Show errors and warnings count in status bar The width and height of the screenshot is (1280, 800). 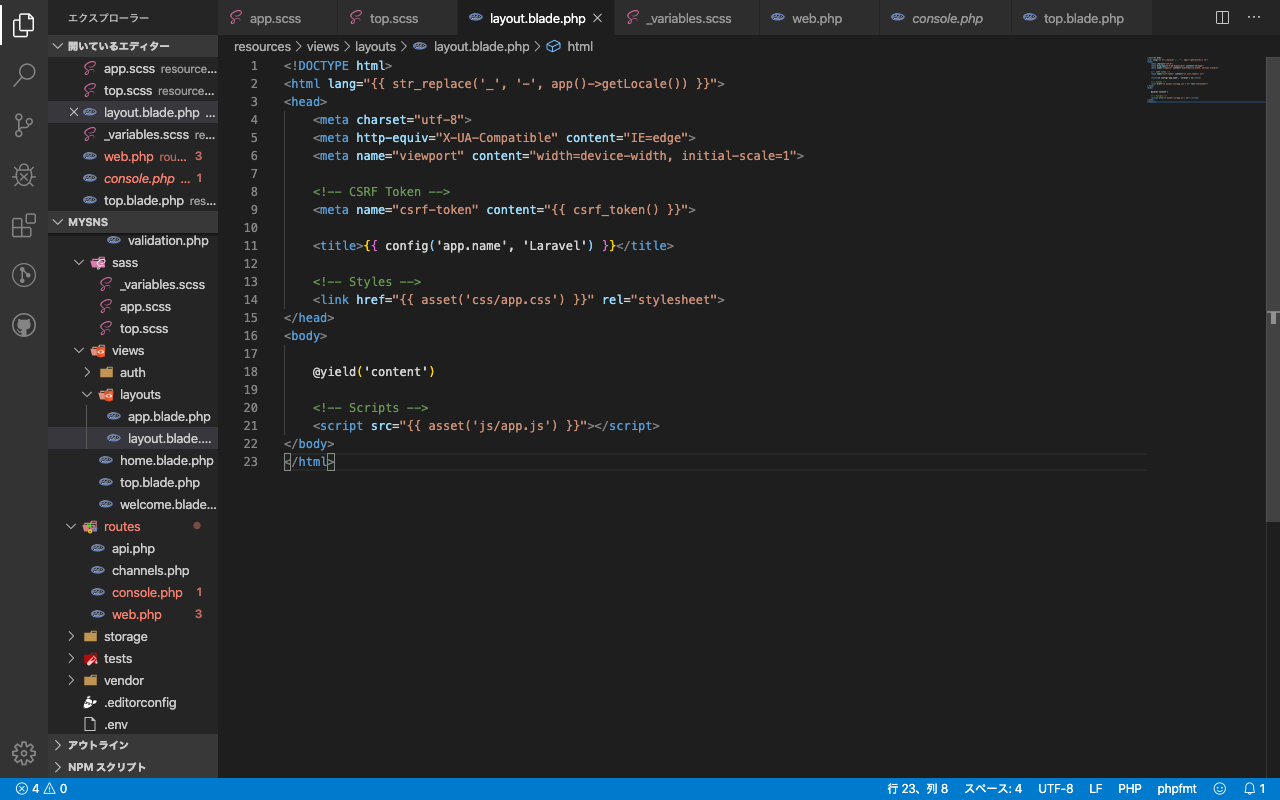coord(41,789)
